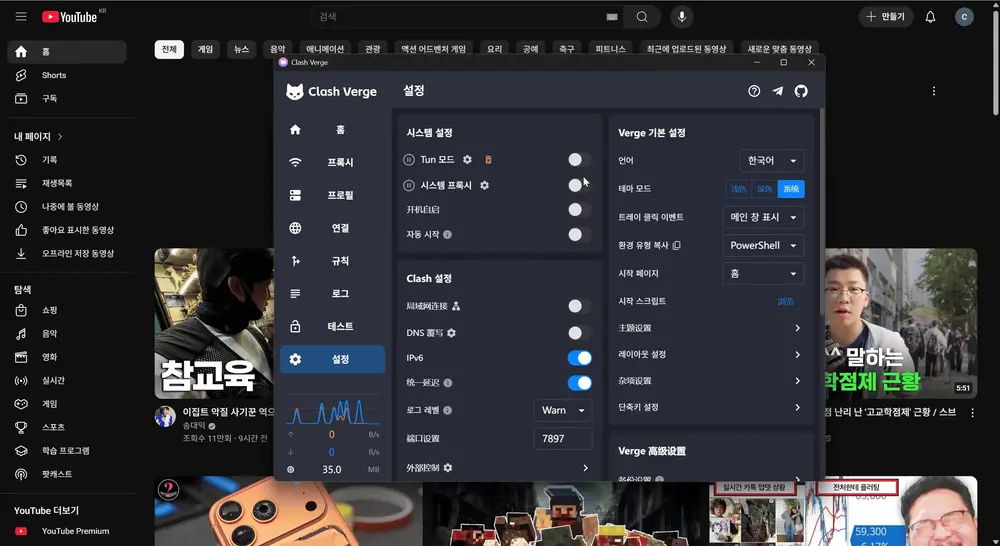Select the middle dark theme mode button
The width and height of the screenshot is (1000, 546).
click(x=765, y=189)
